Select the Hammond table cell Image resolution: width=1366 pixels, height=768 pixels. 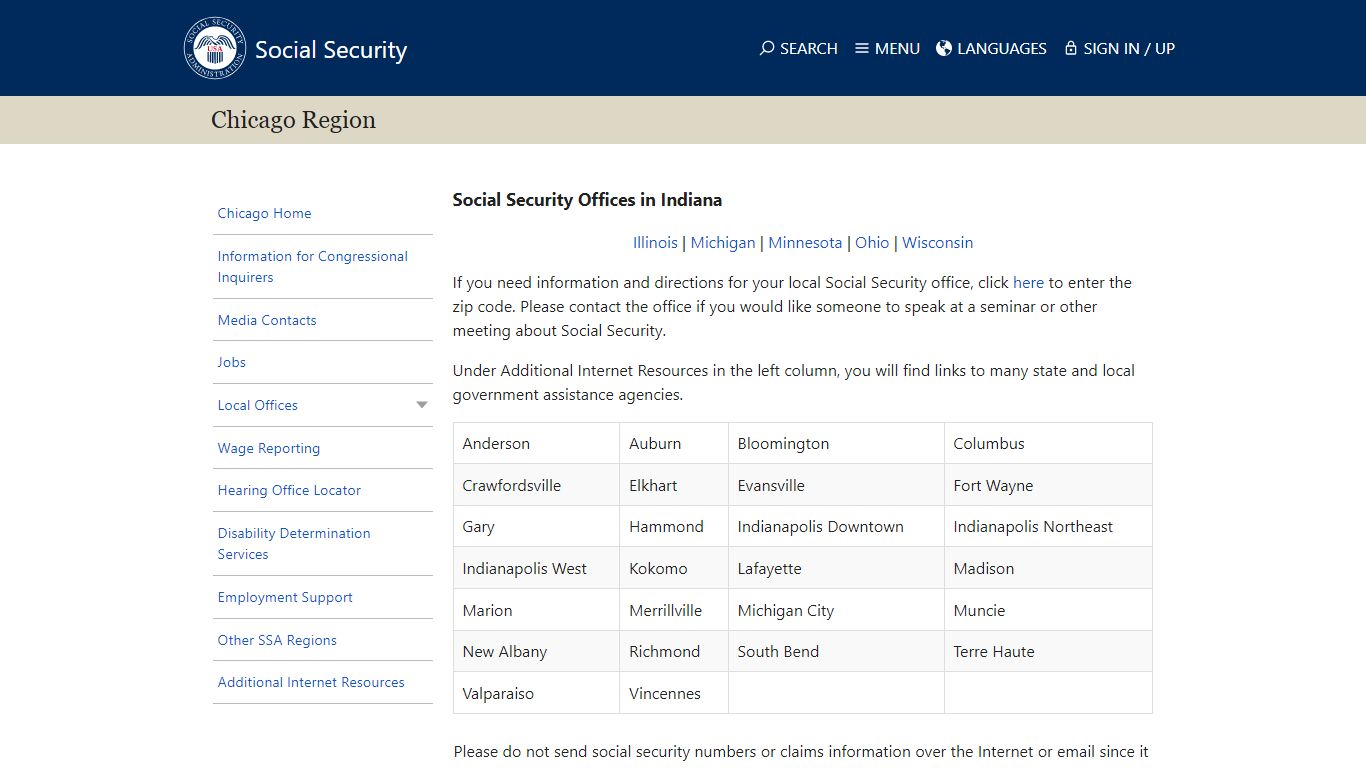pyautogui.click(x=674, y=526)
